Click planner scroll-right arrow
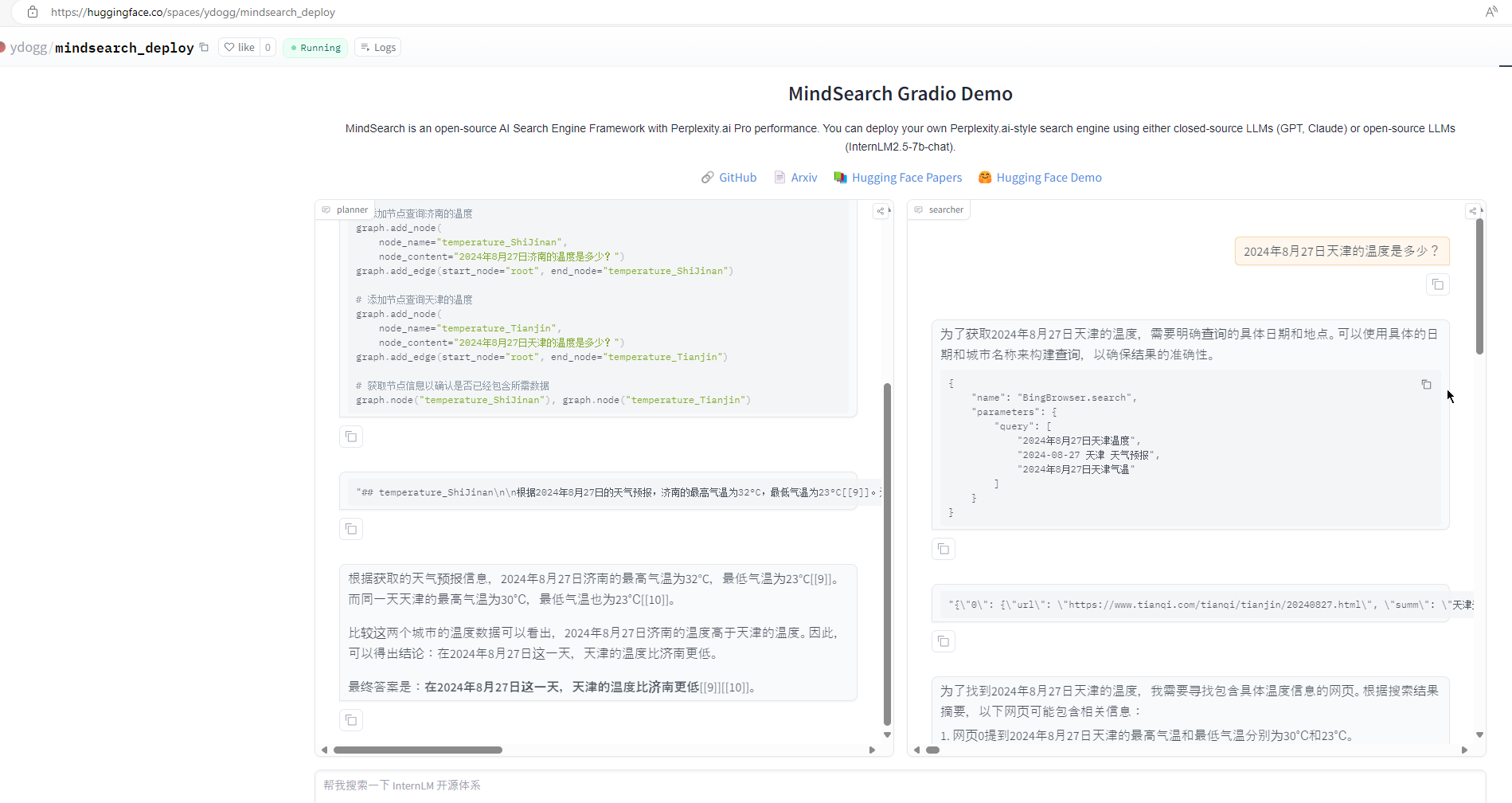This screenshot has width=1512, height=803. (x=872, y=750)
